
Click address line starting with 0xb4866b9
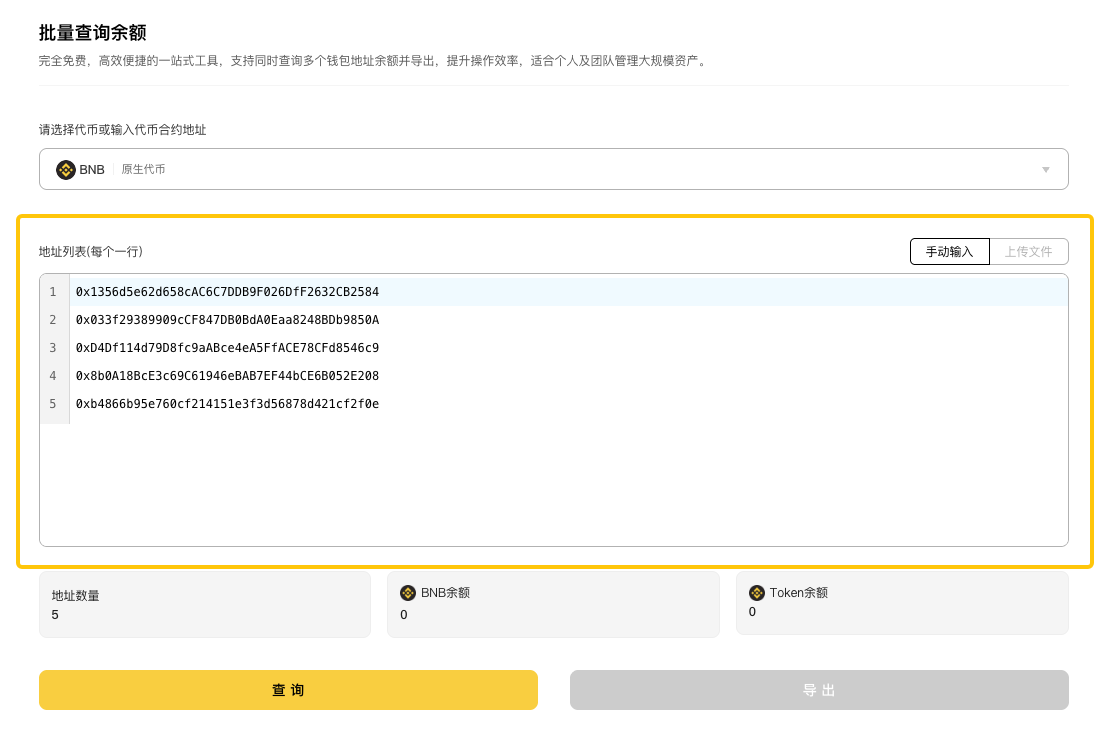[227, 404]
